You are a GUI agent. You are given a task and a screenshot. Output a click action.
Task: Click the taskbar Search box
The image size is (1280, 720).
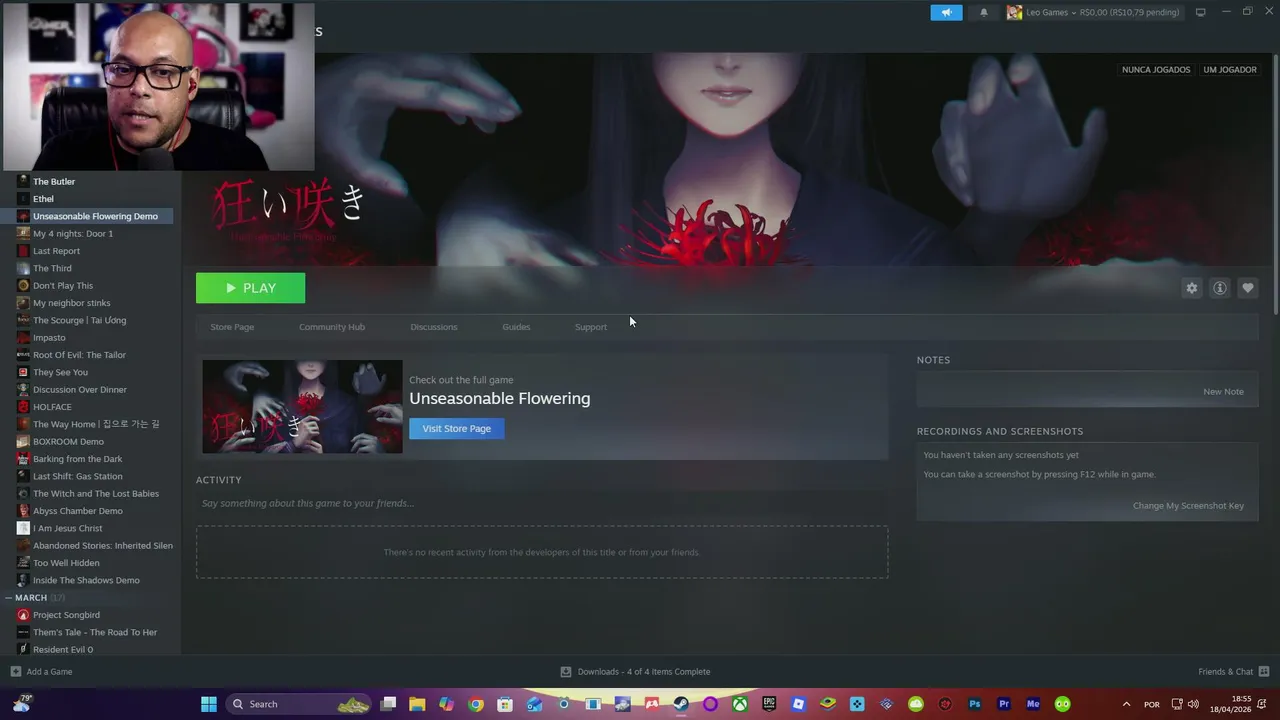(x=297, y=704)
